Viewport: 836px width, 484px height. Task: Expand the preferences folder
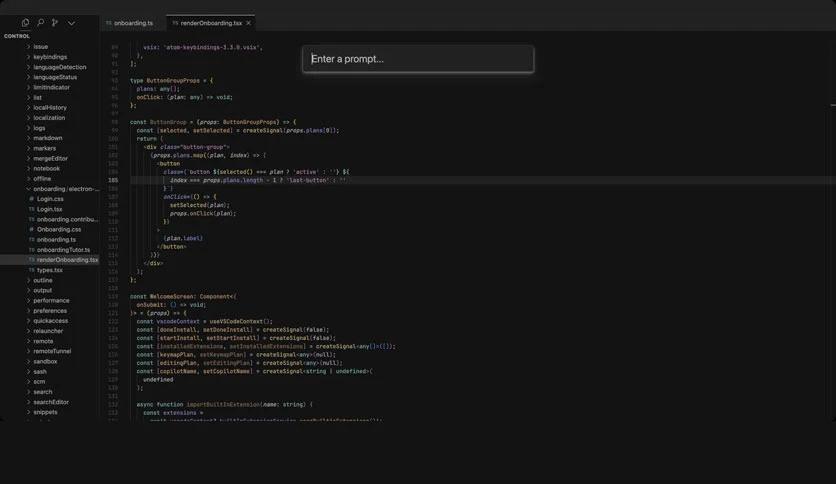click(50, 310)
